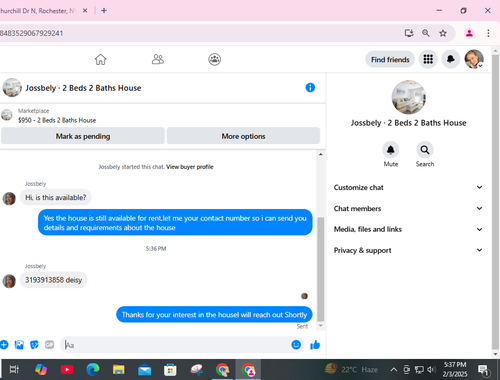Screen dimensions: 500x380
Task: Click the chat scrollbar thumb
Action: [321, 269]
